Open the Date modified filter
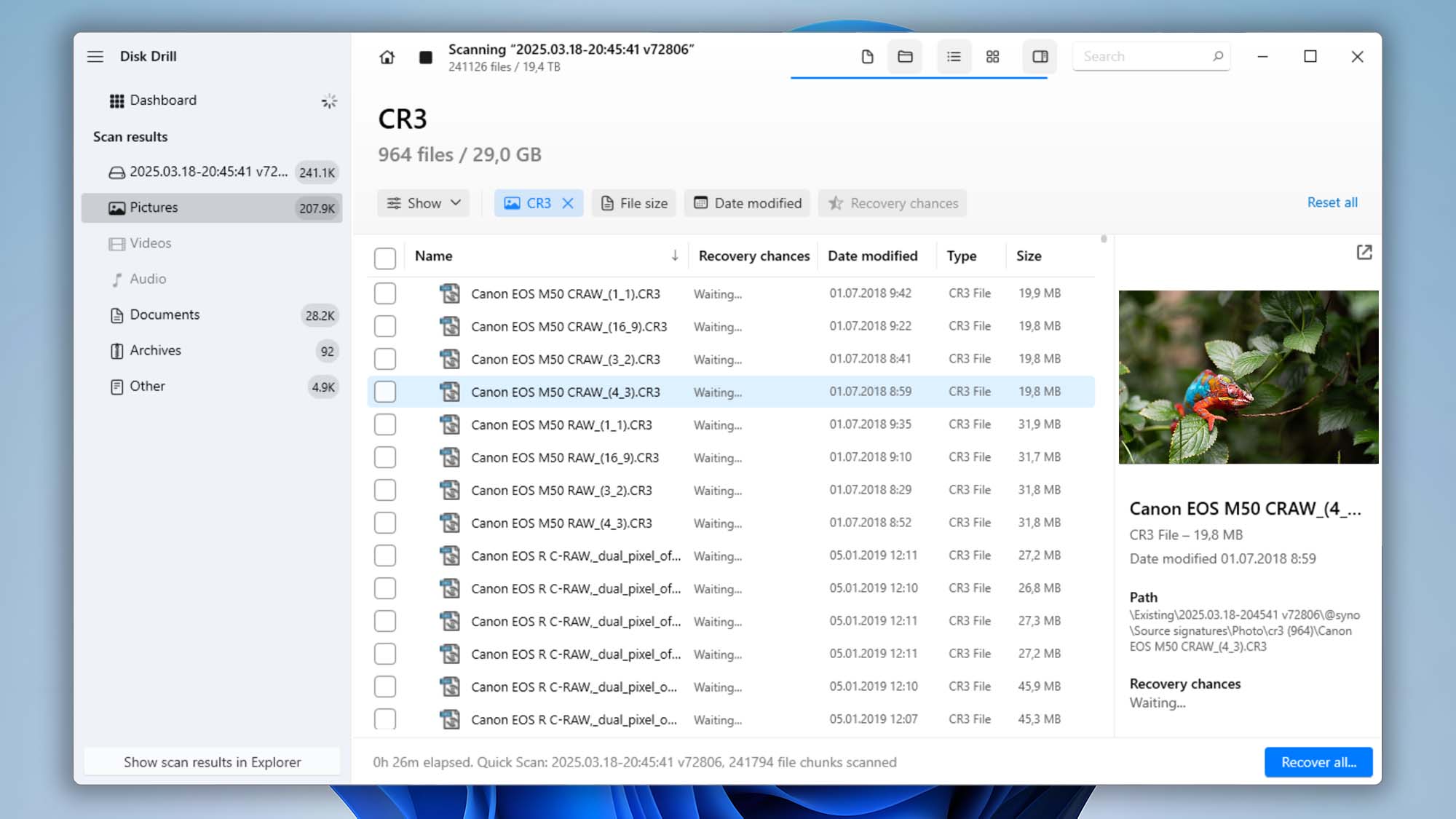 (748, 203)
